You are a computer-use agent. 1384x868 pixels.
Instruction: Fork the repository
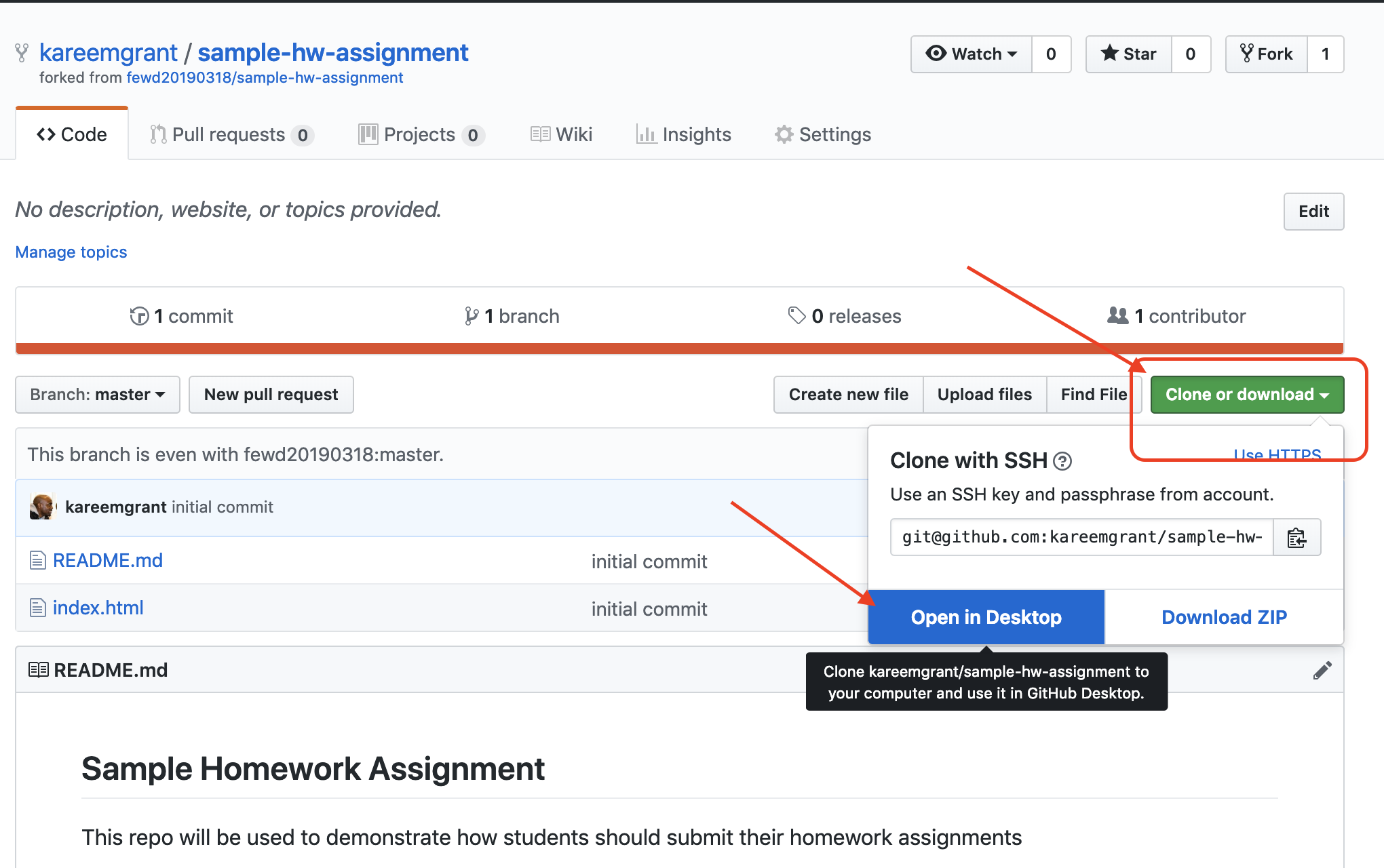[1266, 54]
